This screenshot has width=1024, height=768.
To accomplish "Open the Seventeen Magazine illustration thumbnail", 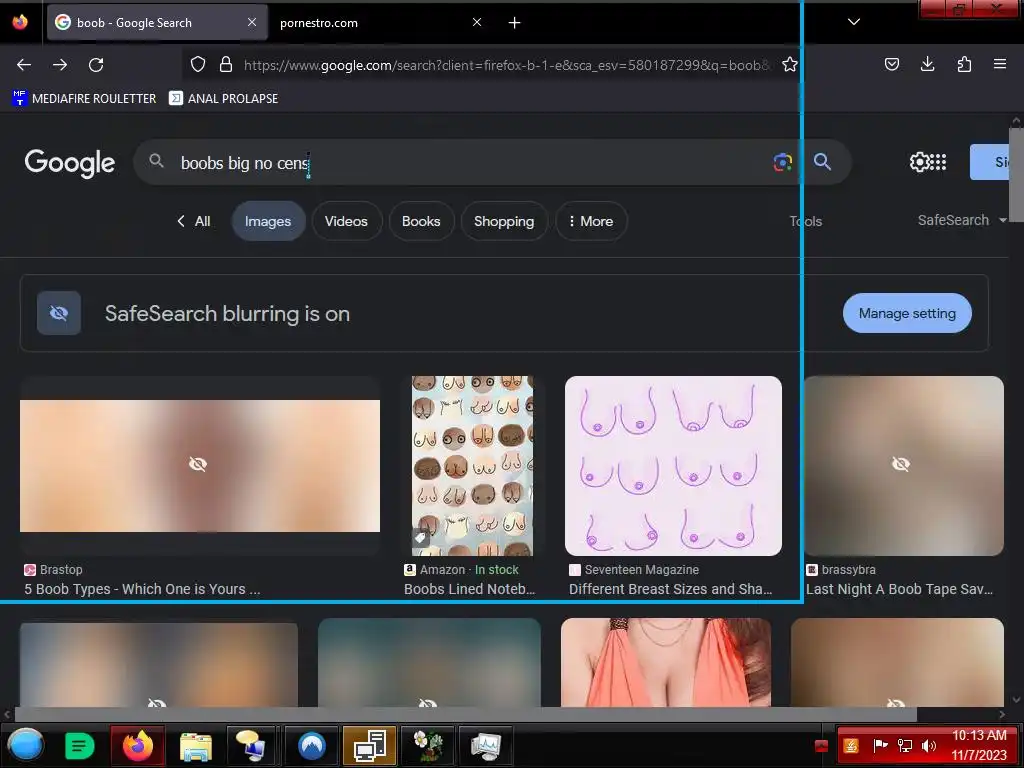I will tap(673, 466).
